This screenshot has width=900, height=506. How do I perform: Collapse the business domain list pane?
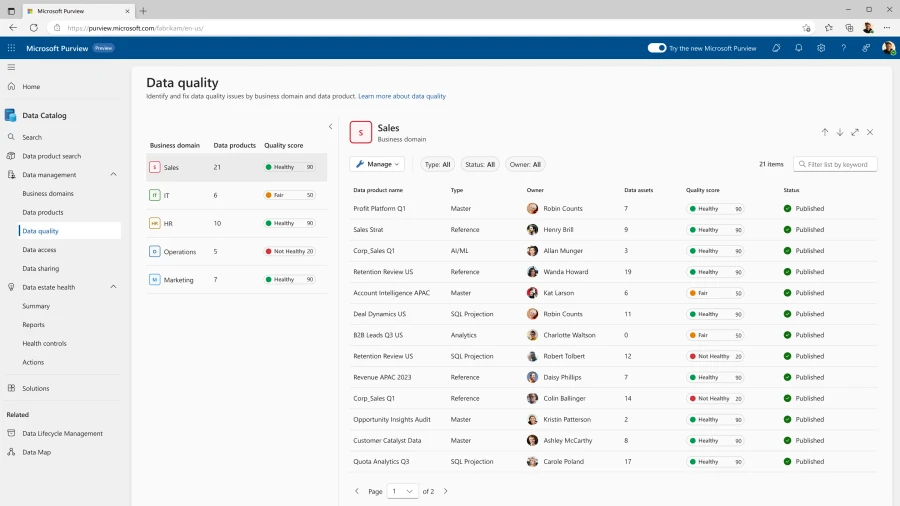point(331,127)
